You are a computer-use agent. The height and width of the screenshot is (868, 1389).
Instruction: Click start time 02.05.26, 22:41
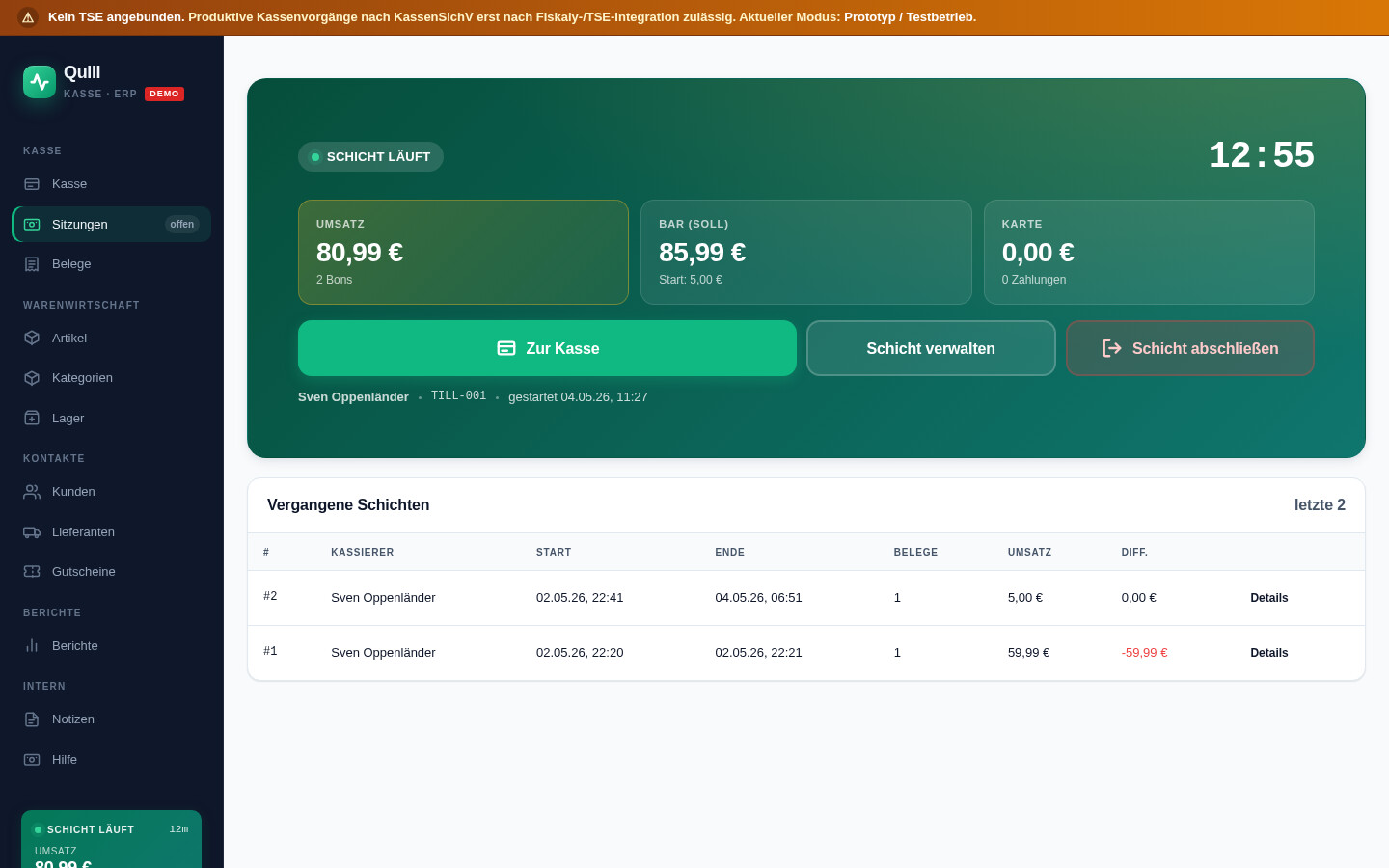tap(580, 598)
